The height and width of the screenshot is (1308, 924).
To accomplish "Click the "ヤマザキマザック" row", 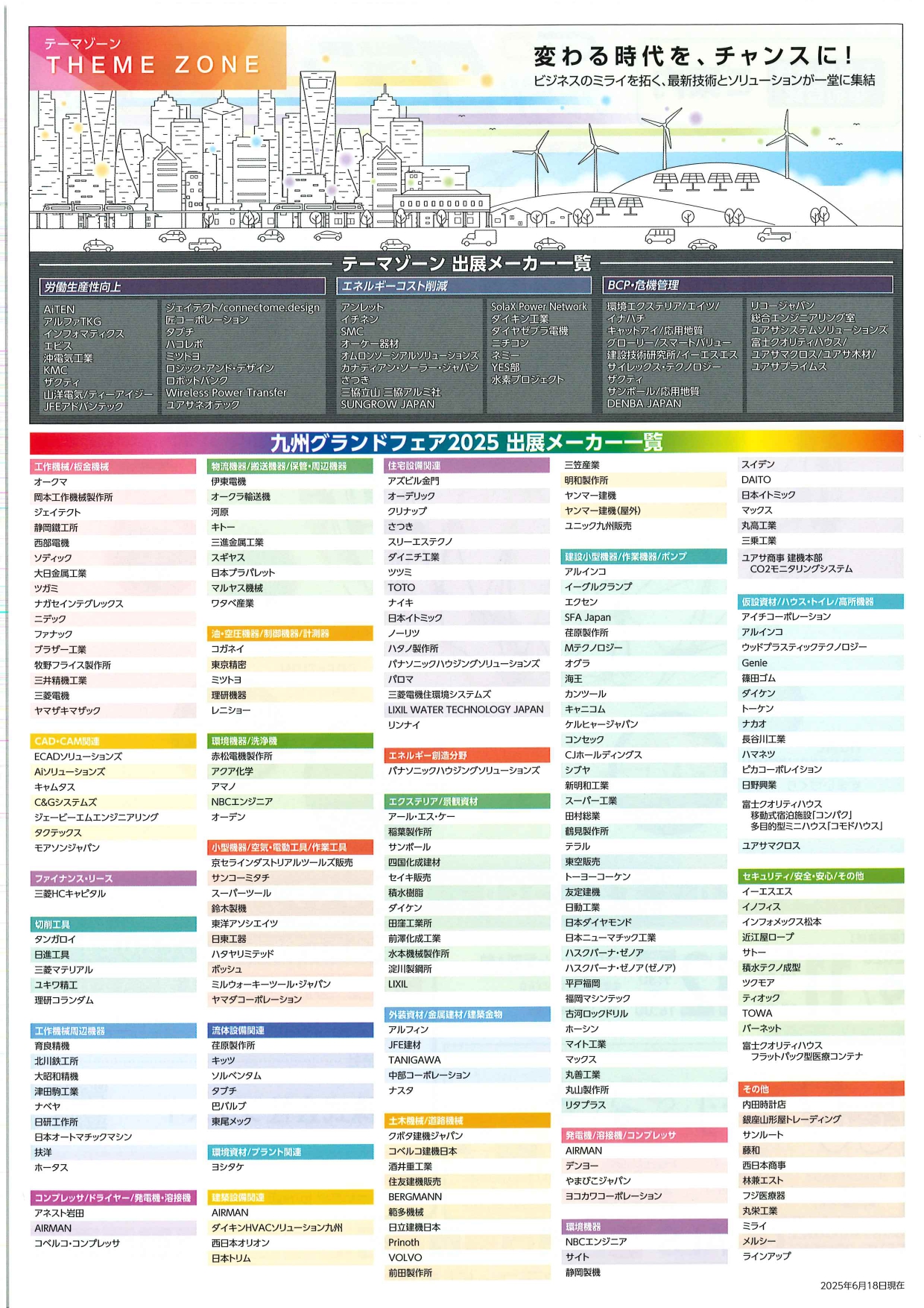I will click(113, 711).
